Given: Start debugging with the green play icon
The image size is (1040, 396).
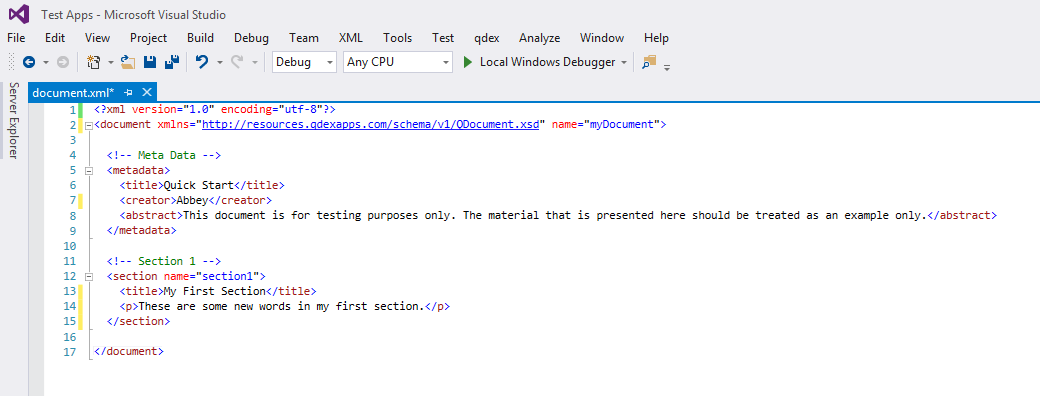Looking at the screenshot, I should (x=468, y=62).
